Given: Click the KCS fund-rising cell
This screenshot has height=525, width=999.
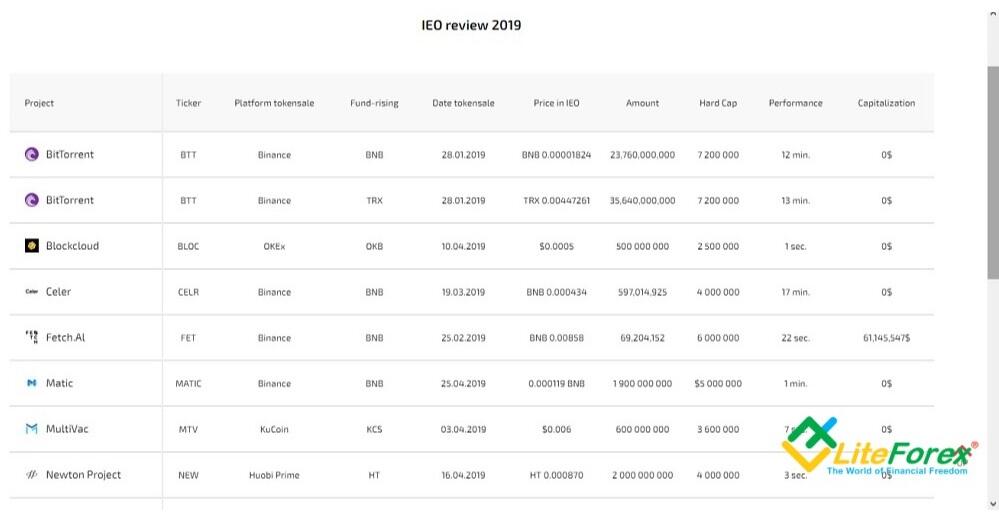Looking at the screenshot, I should 374,429.
